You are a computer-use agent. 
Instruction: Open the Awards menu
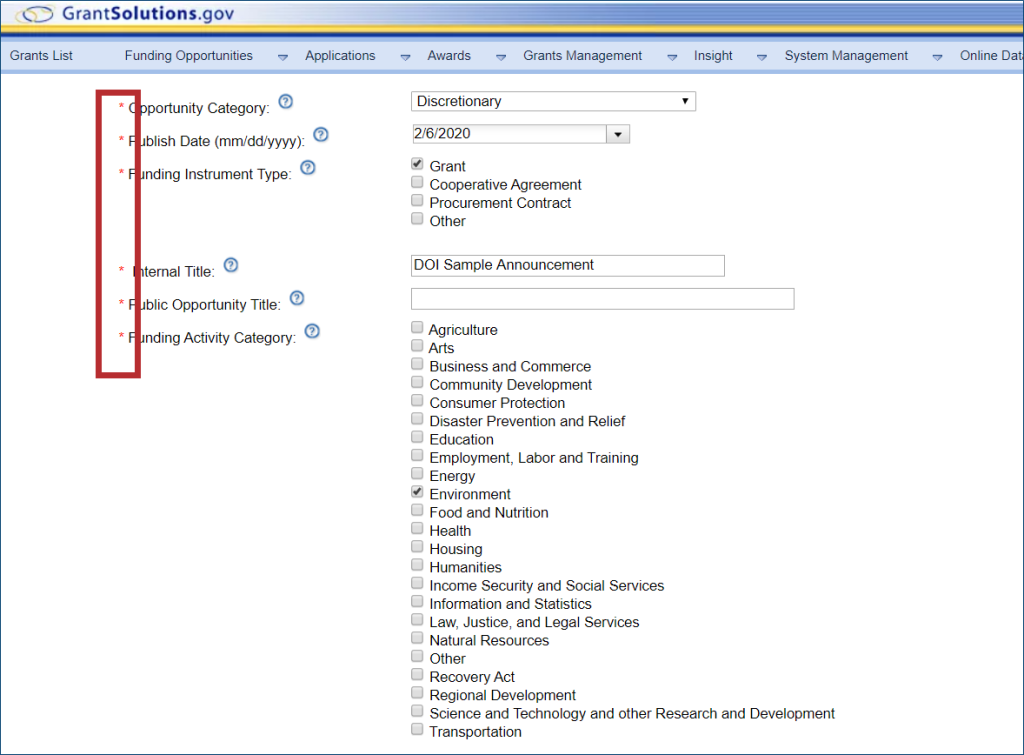(449, 56)
